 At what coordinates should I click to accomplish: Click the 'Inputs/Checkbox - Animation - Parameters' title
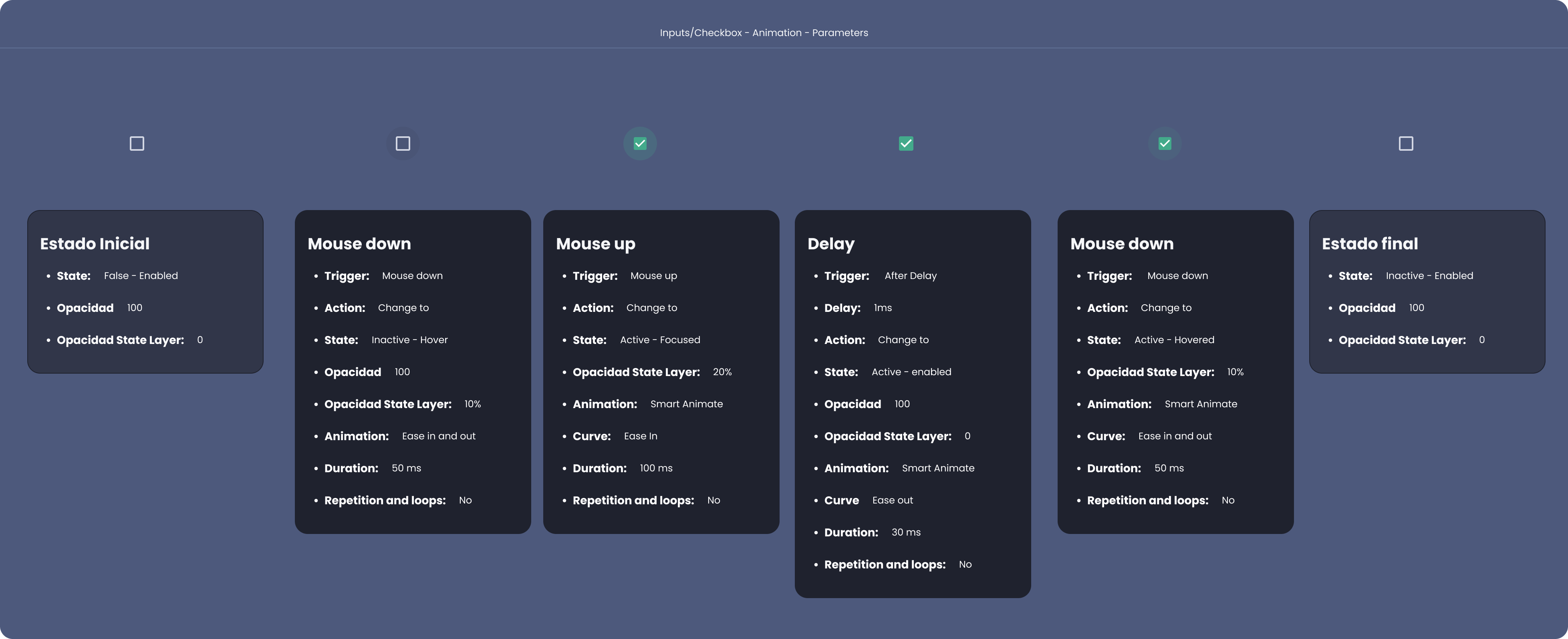(x=764, y=33)
